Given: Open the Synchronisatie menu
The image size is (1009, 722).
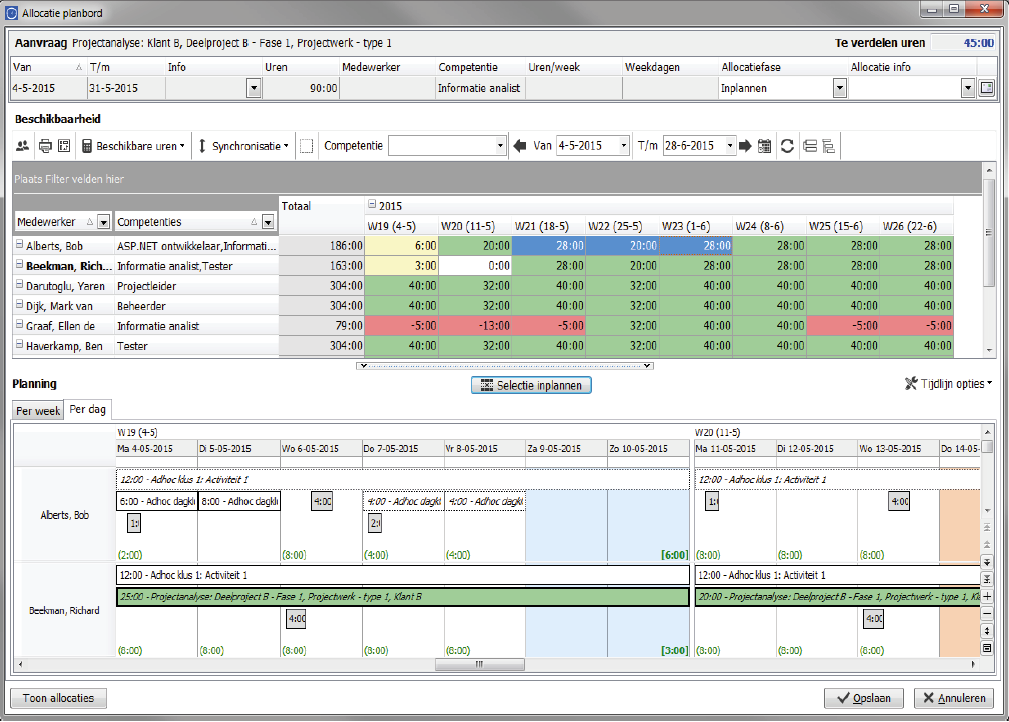Looking at the screenshot, I should (x=243, y=146).
